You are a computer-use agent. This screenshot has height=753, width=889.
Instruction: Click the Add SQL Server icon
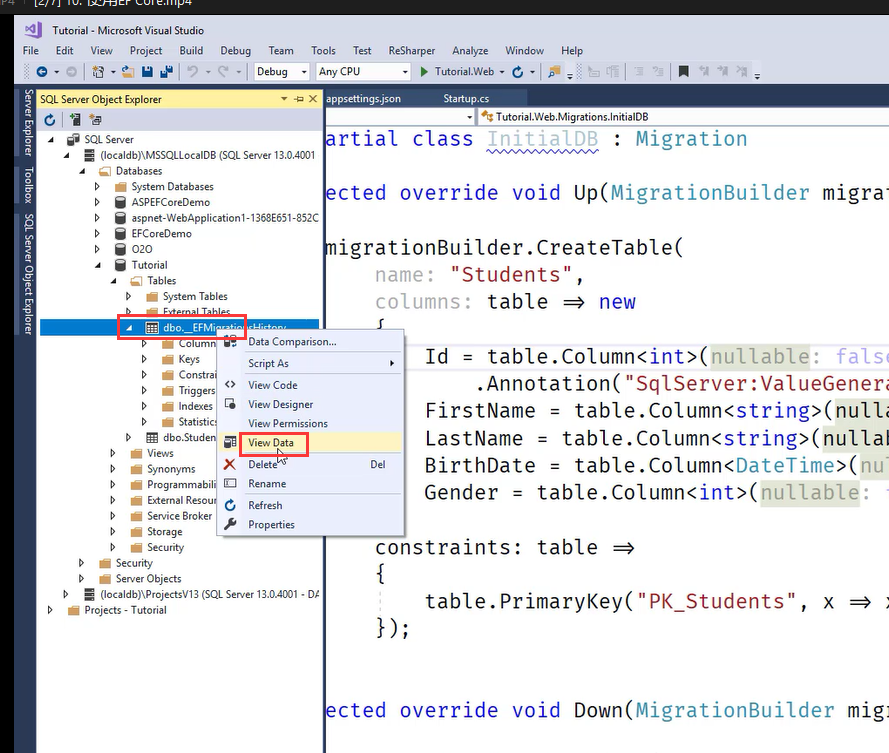(x=75, y=120)
